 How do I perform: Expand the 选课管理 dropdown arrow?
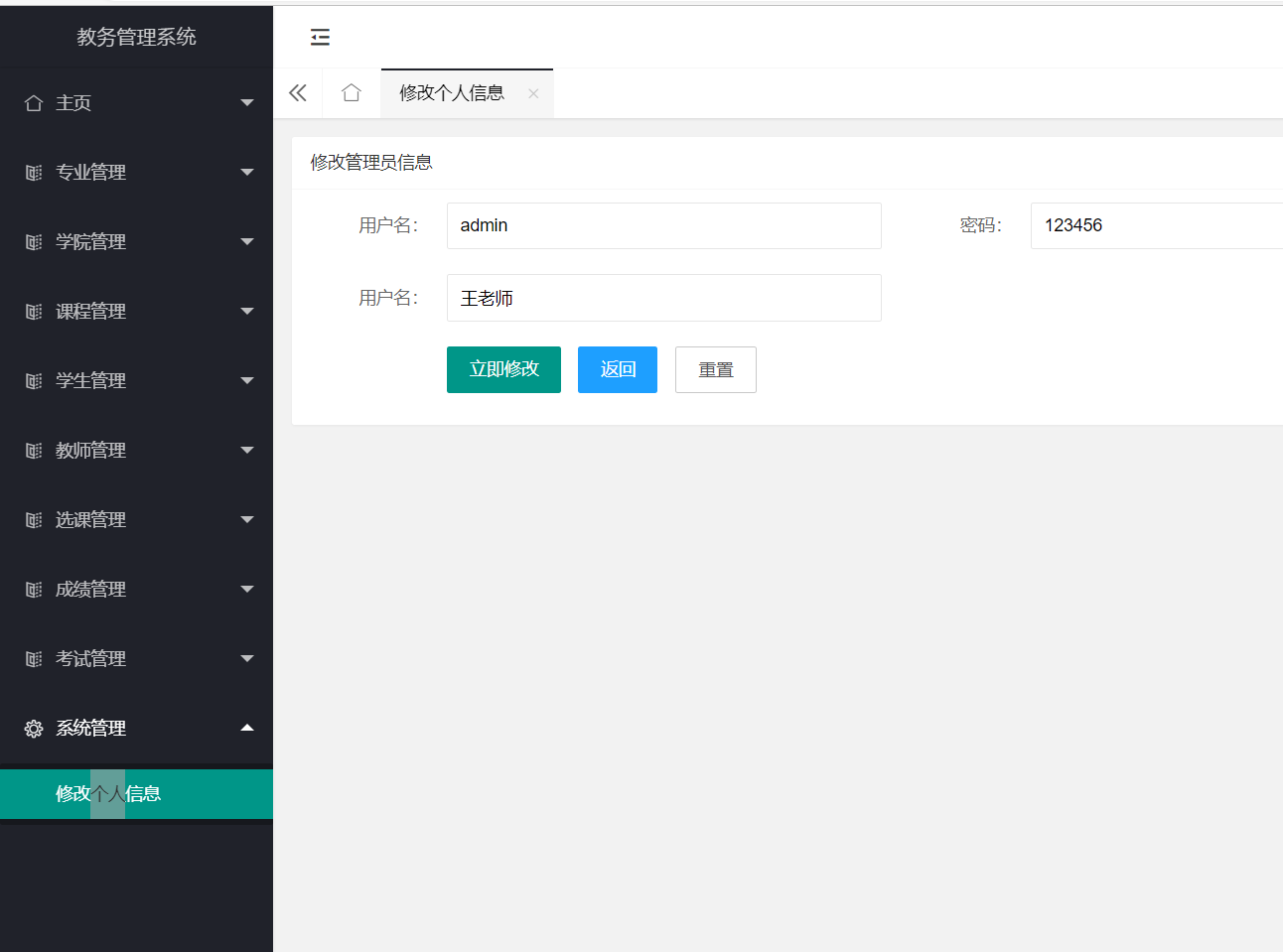247,520
